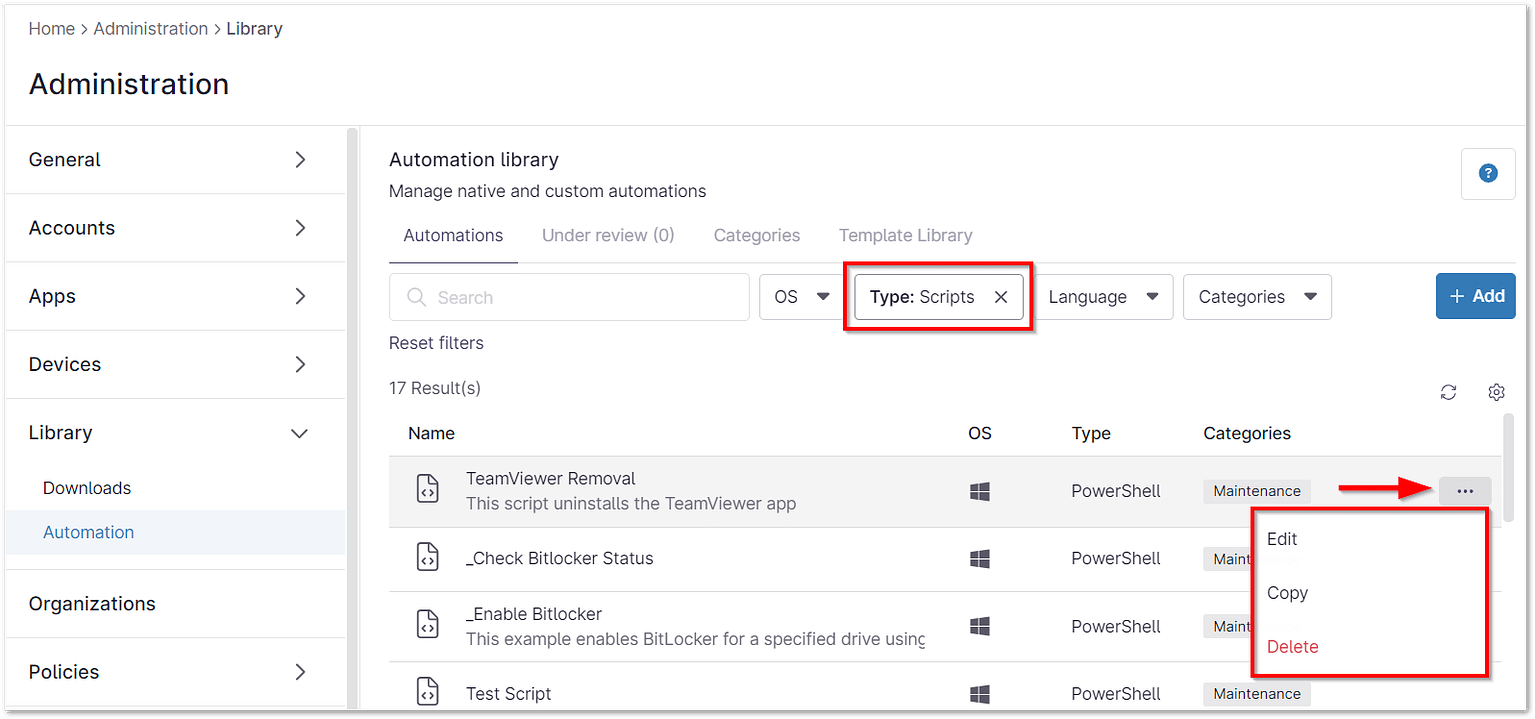Switch to the Template Library tab
The height and width of the screenshot is (719, 1535).
click(x=905, y=236)
